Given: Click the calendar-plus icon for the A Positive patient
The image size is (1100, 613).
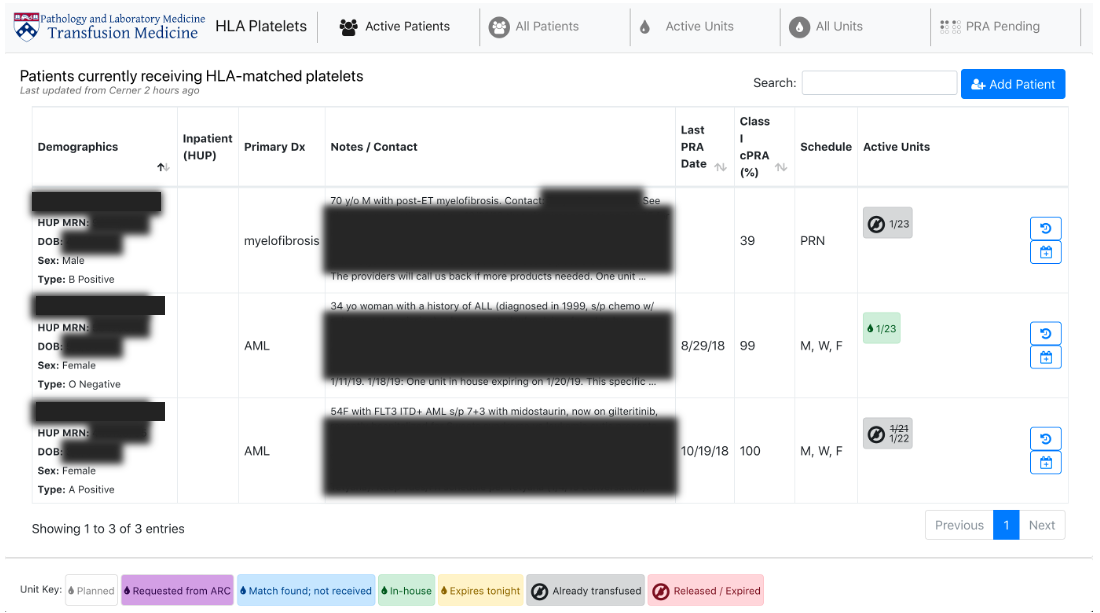Looking at the screenshot, I should point(1045,462).
